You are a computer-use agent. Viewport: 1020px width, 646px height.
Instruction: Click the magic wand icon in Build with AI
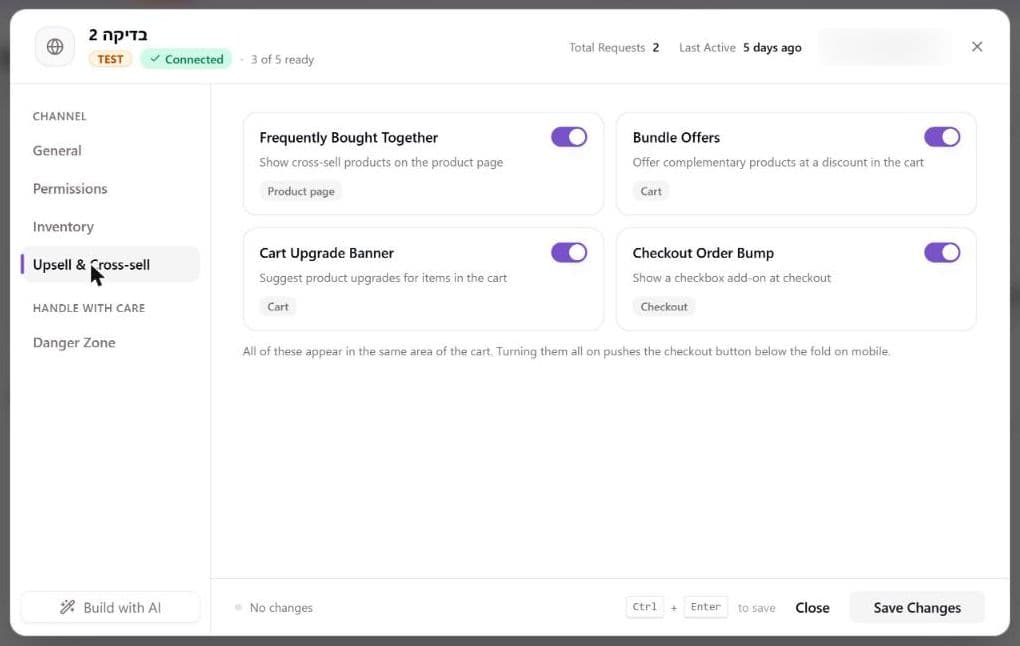tap(67, 607)
